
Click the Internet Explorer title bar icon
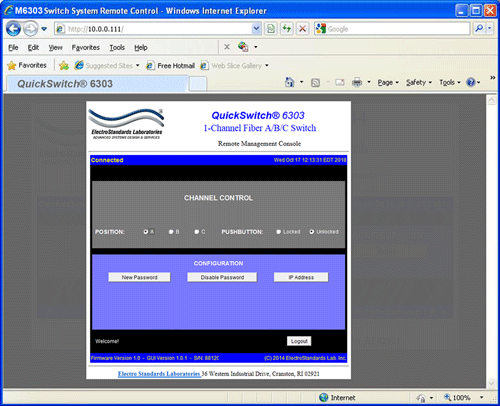9,10
